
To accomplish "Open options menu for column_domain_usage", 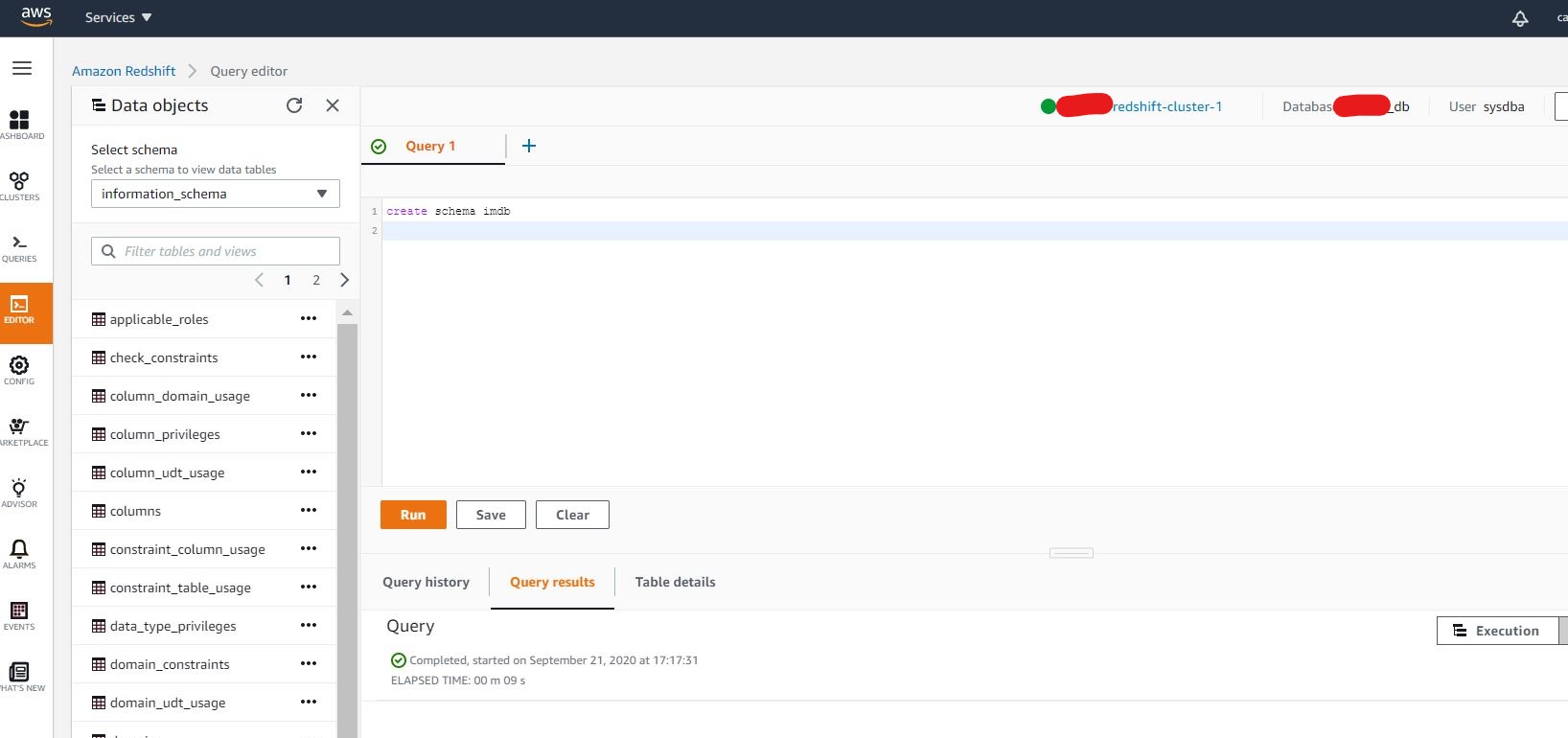I will click(309, 395).
